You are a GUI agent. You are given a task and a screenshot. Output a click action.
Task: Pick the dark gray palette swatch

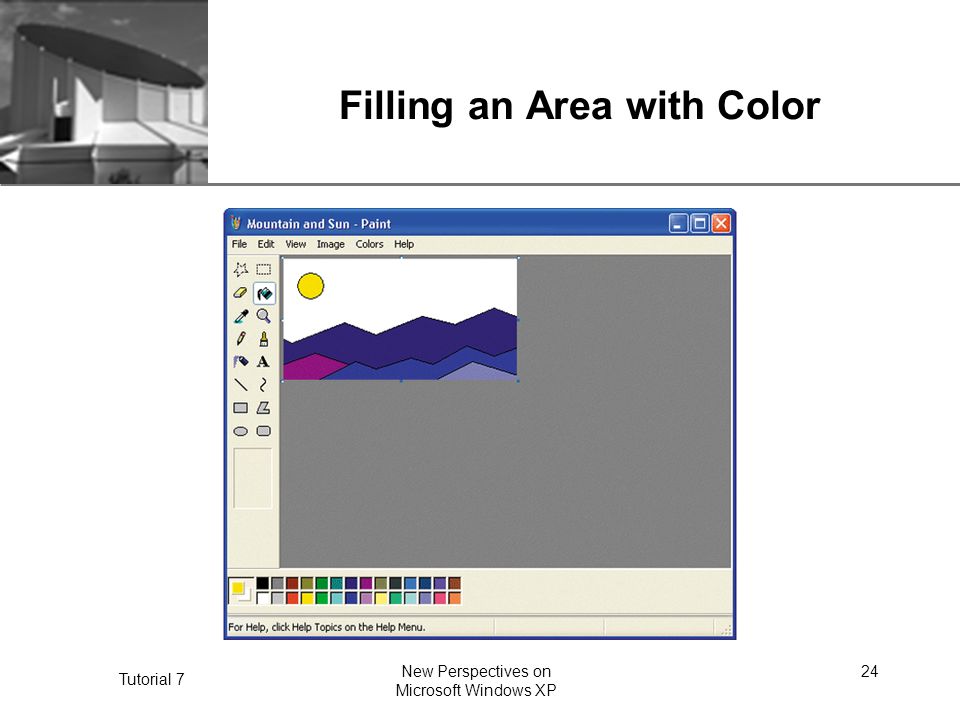277,583
